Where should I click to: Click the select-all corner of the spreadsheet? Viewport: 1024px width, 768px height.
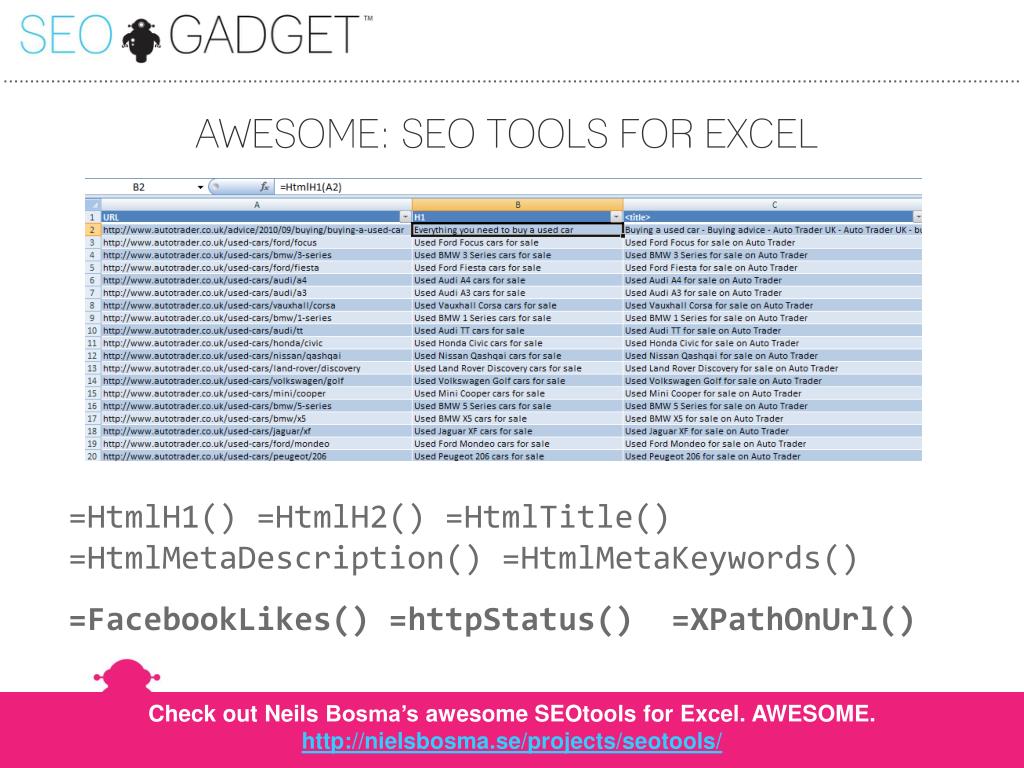93,204
